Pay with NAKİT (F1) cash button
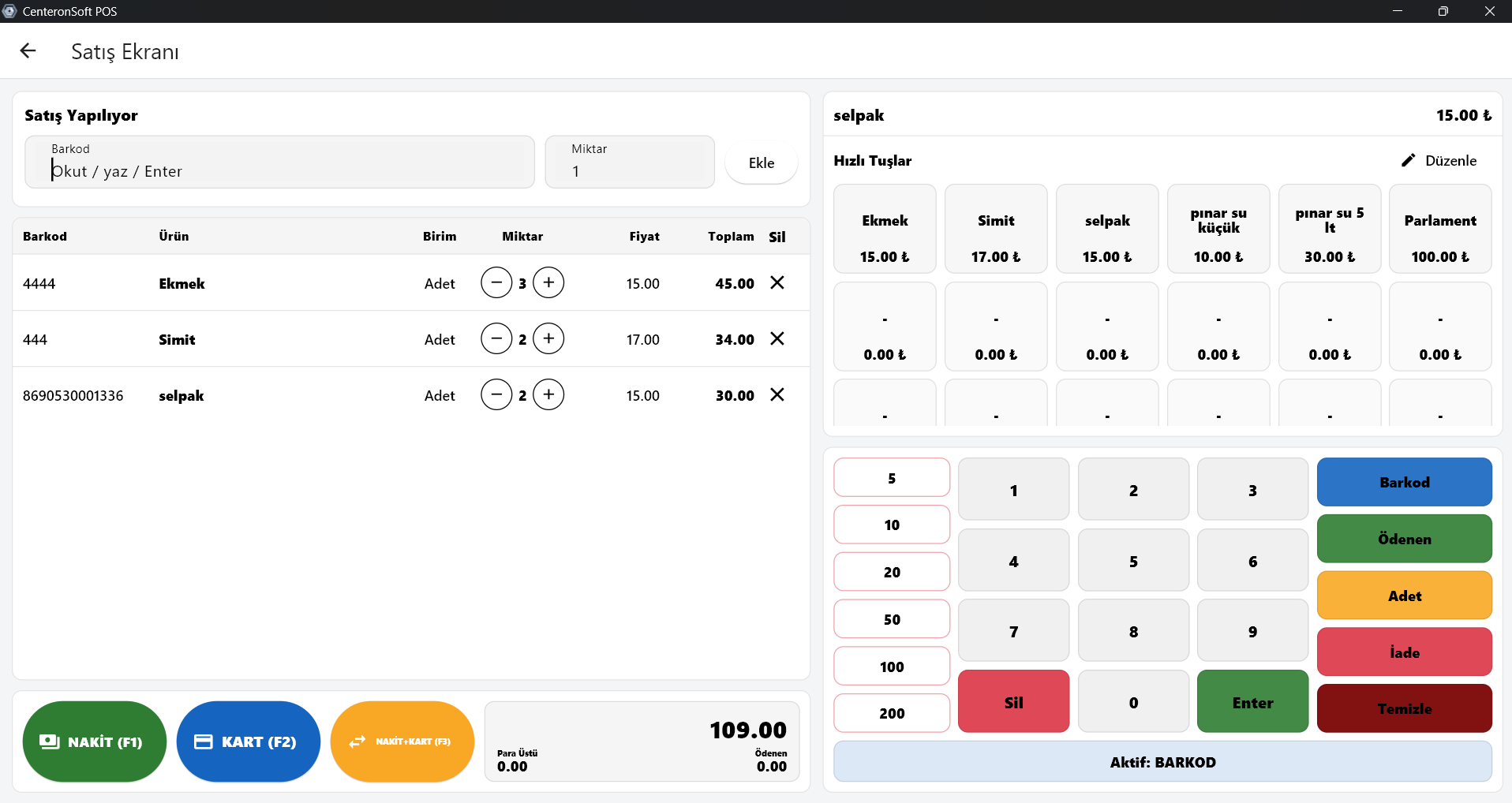Screen dimensions: 1512x803 [95, 741]
